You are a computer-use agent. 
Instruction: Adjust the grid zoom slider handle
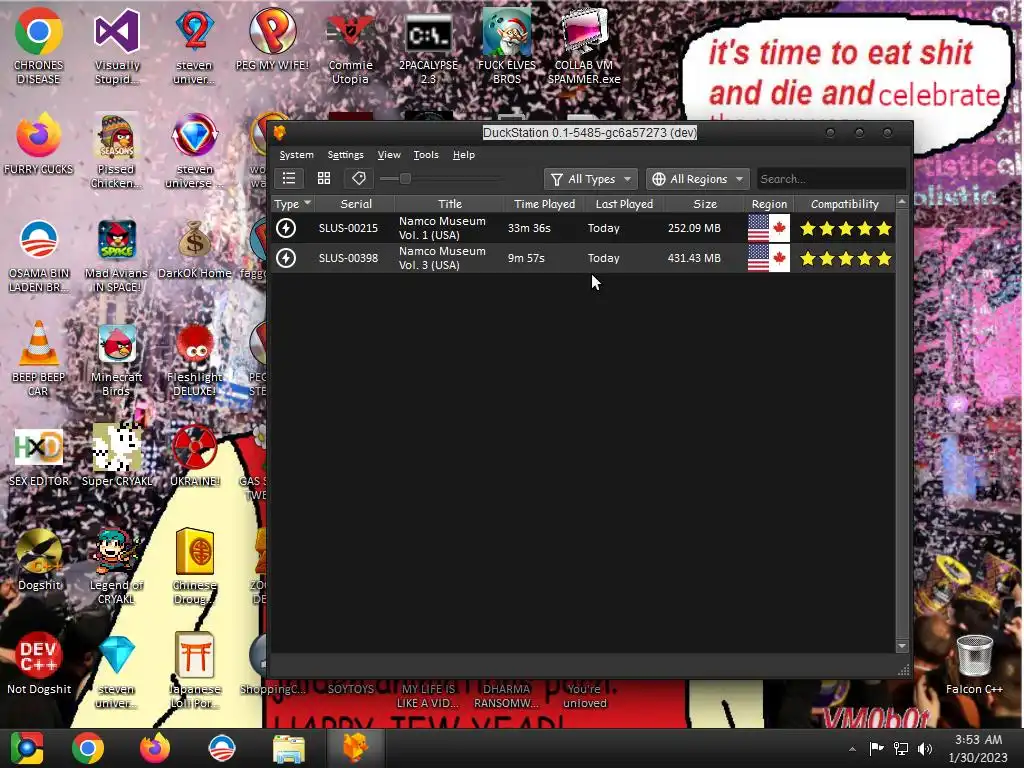click(405, 178)
